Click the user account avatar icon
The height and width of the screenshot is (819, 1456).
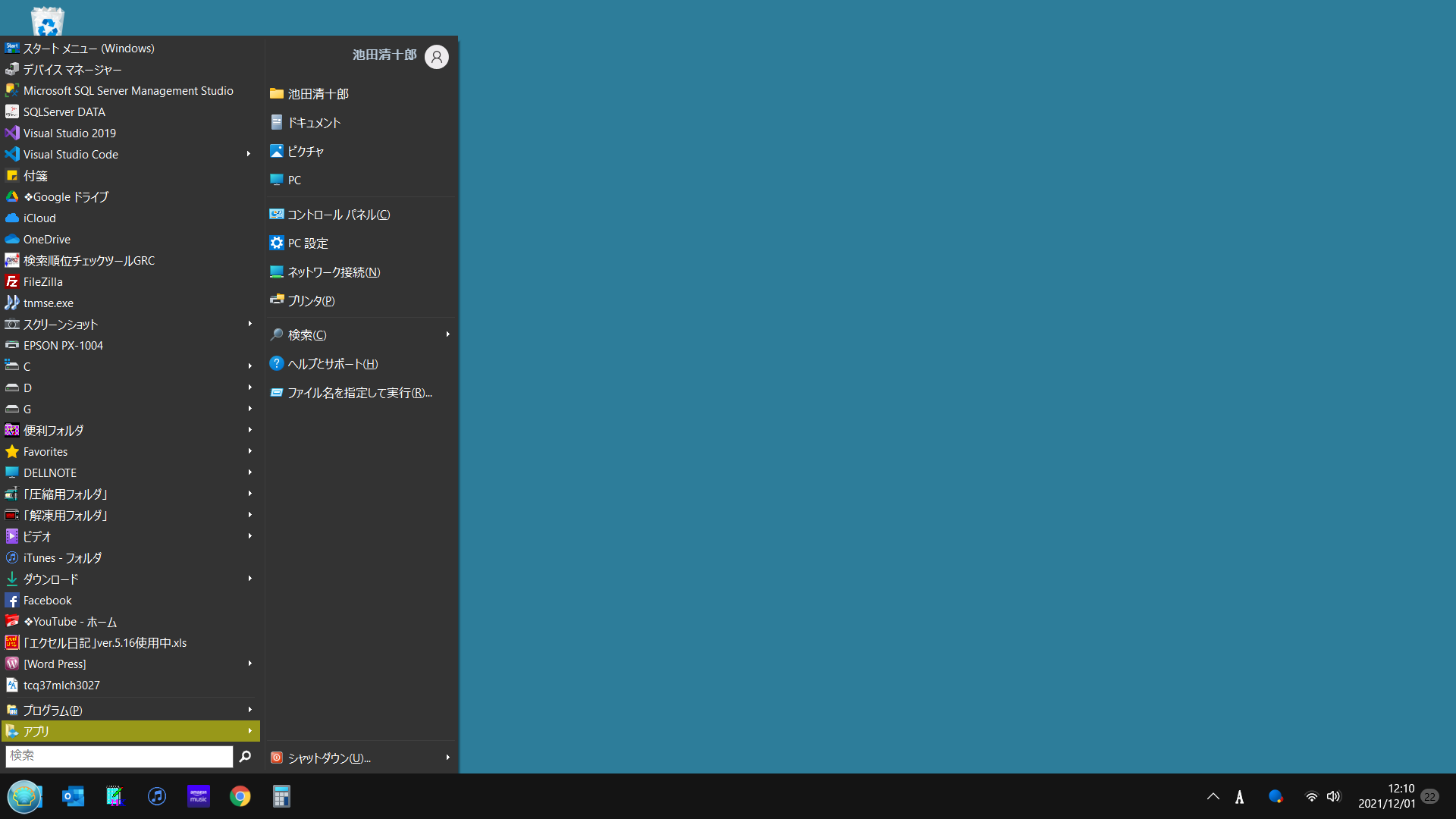[437, 57]
